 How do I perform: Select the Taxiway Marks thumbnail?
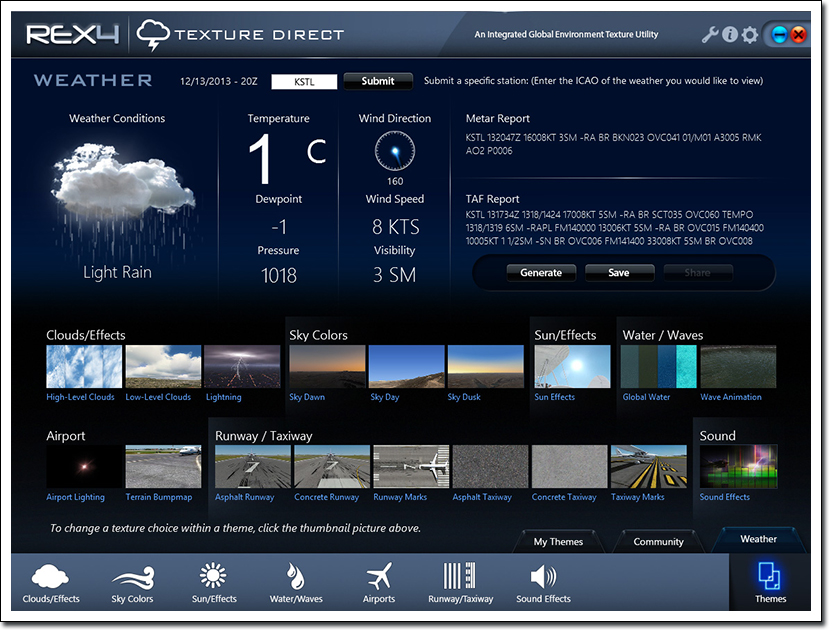coord(649,466)
